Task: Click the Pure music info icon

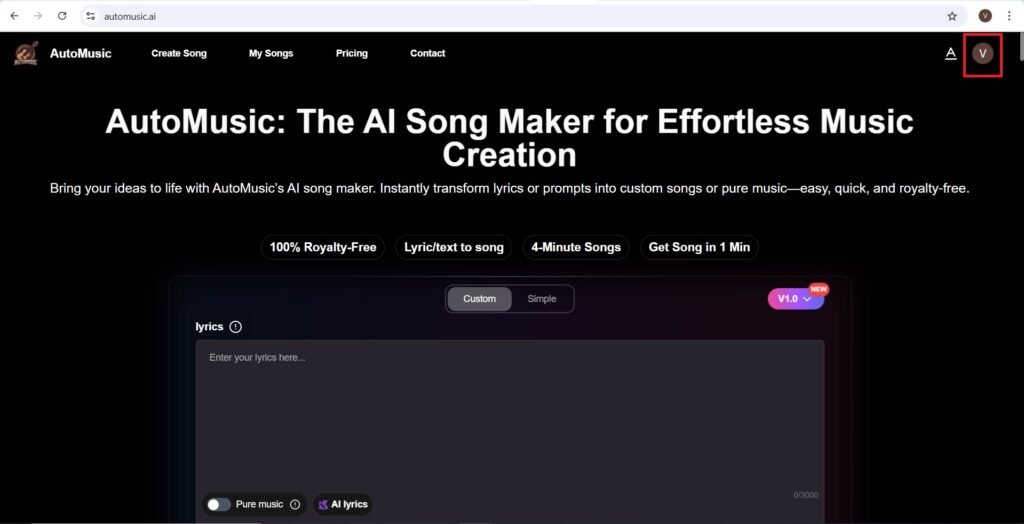Action: point(295,504)
